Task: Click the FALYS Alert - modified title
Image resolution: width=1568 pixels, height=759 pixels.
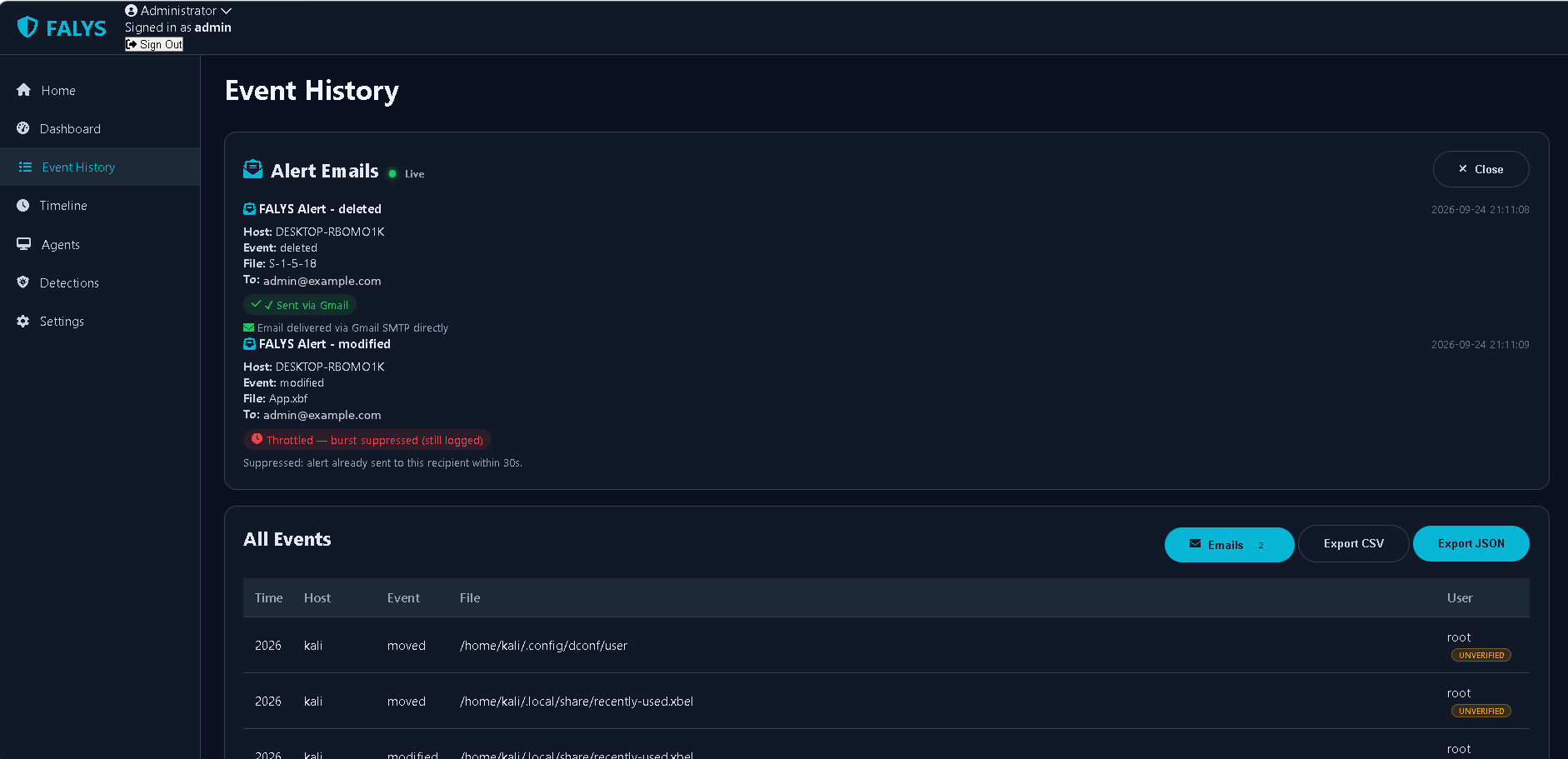Action: (x=325, y=343)
